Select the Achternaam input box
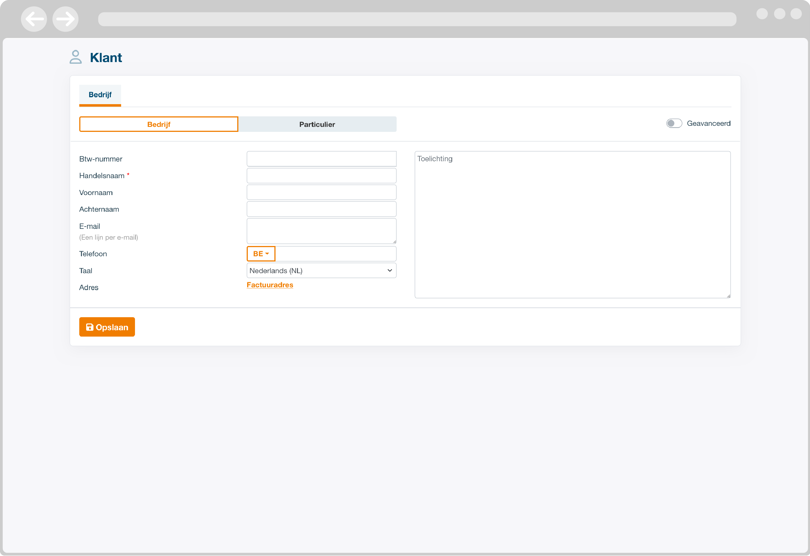The image size is (810, 556). (x=321, y=210)
